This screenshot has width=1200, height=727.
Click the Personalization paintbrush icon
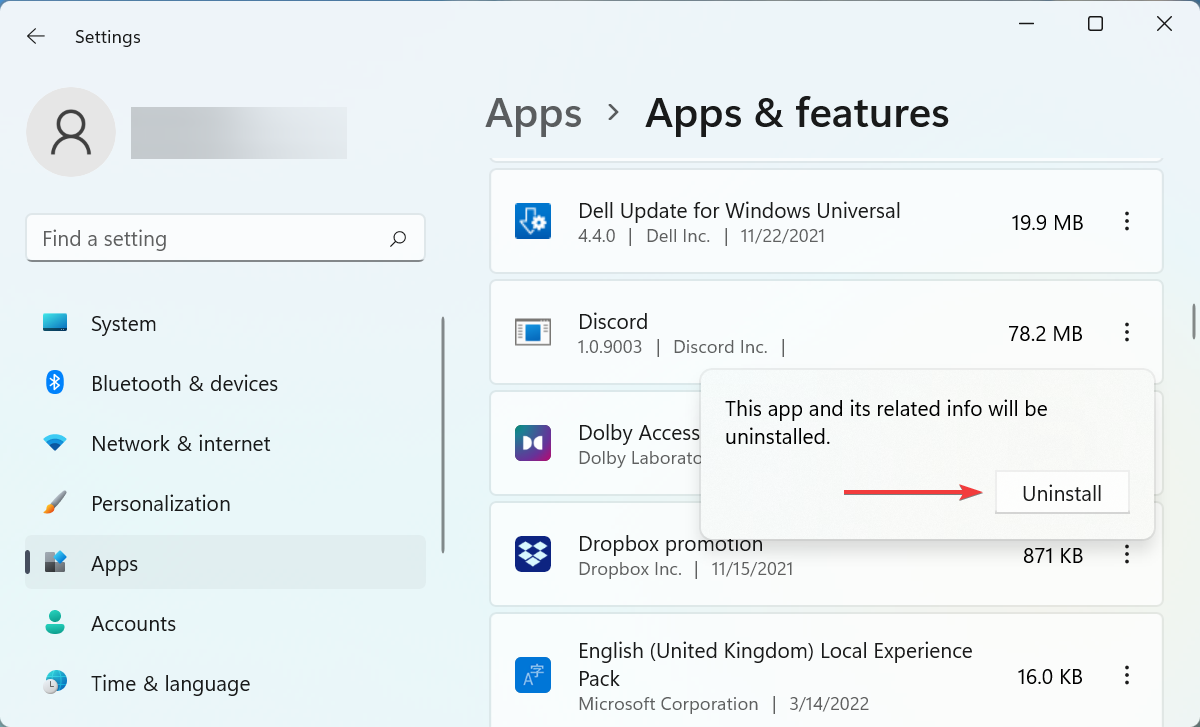click(55, 503)
